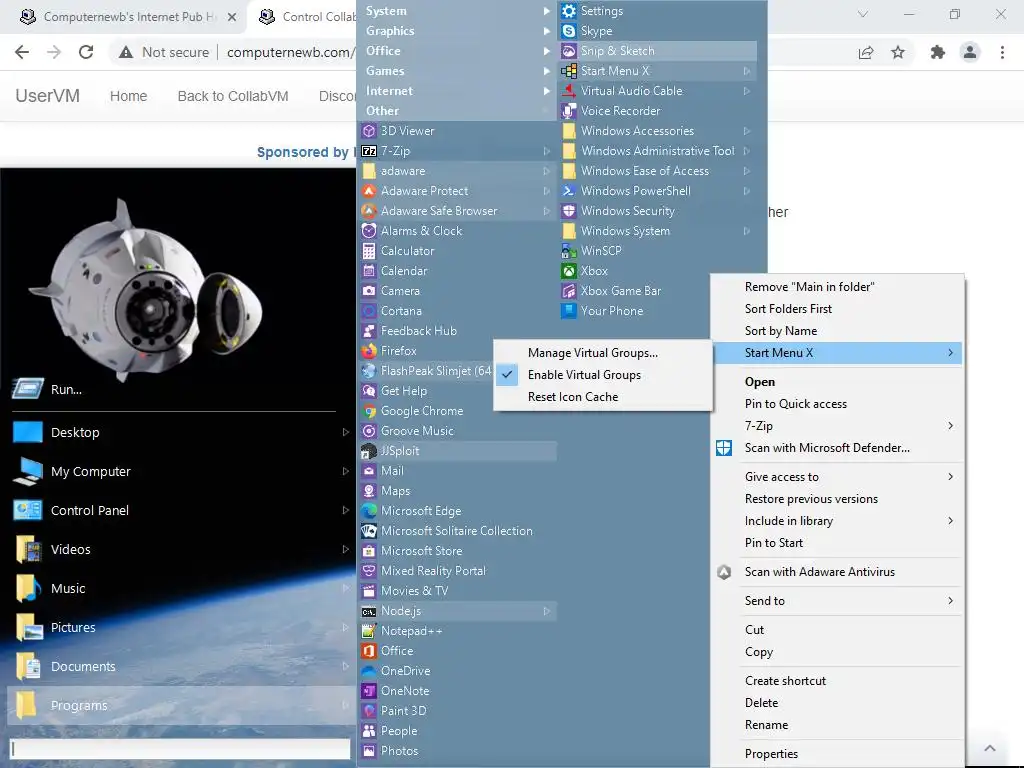The width and height of the screenshot is (1024, 768).
Task: Click the Chrome extensions puzzle icon
Action: point(937,52)
